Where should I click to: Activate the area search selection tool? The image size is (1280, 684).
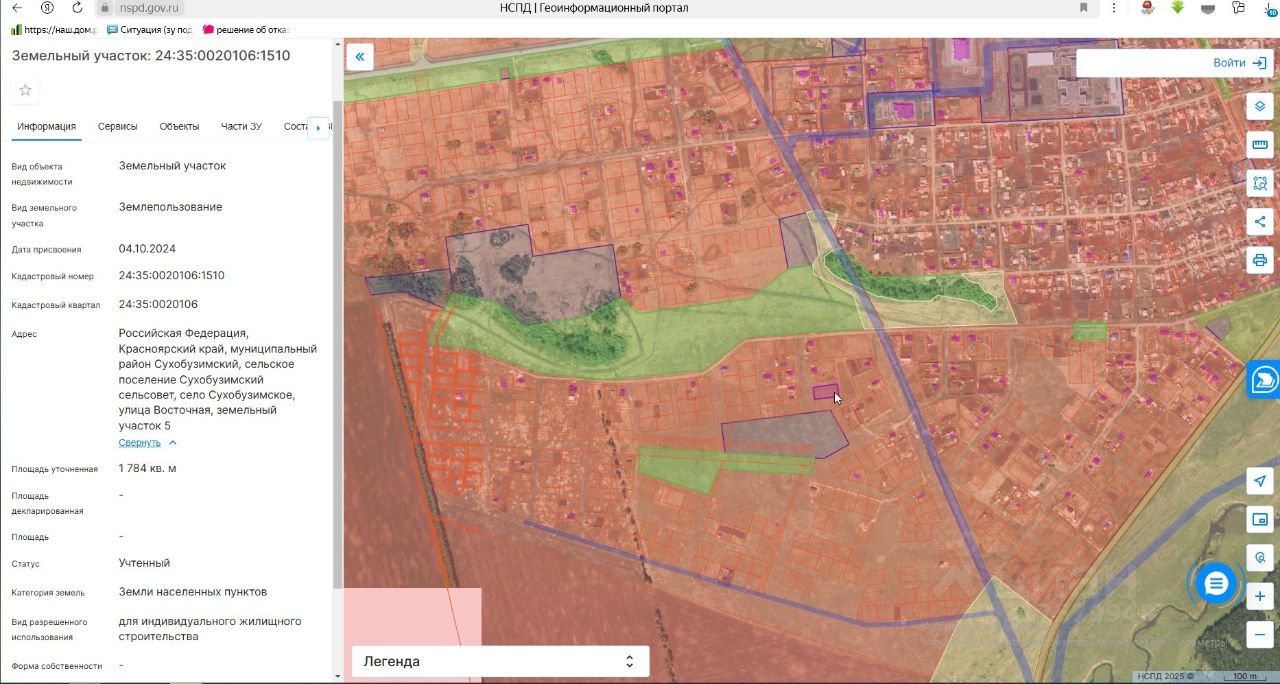[x=1260, y=184]
